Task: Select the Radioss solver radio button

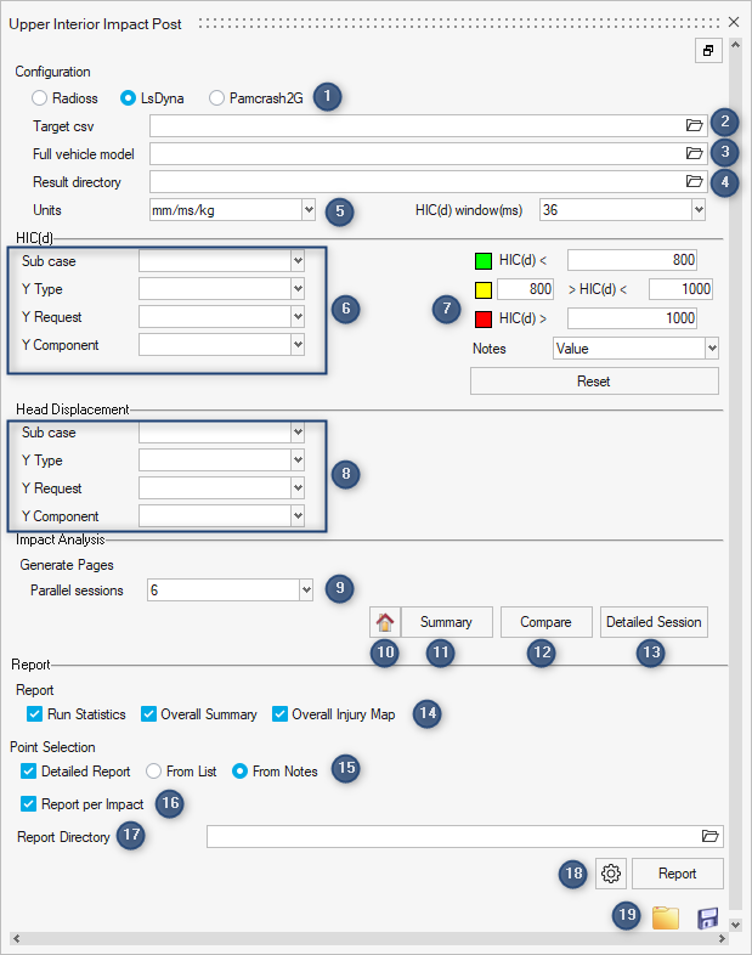Action: 40,98
